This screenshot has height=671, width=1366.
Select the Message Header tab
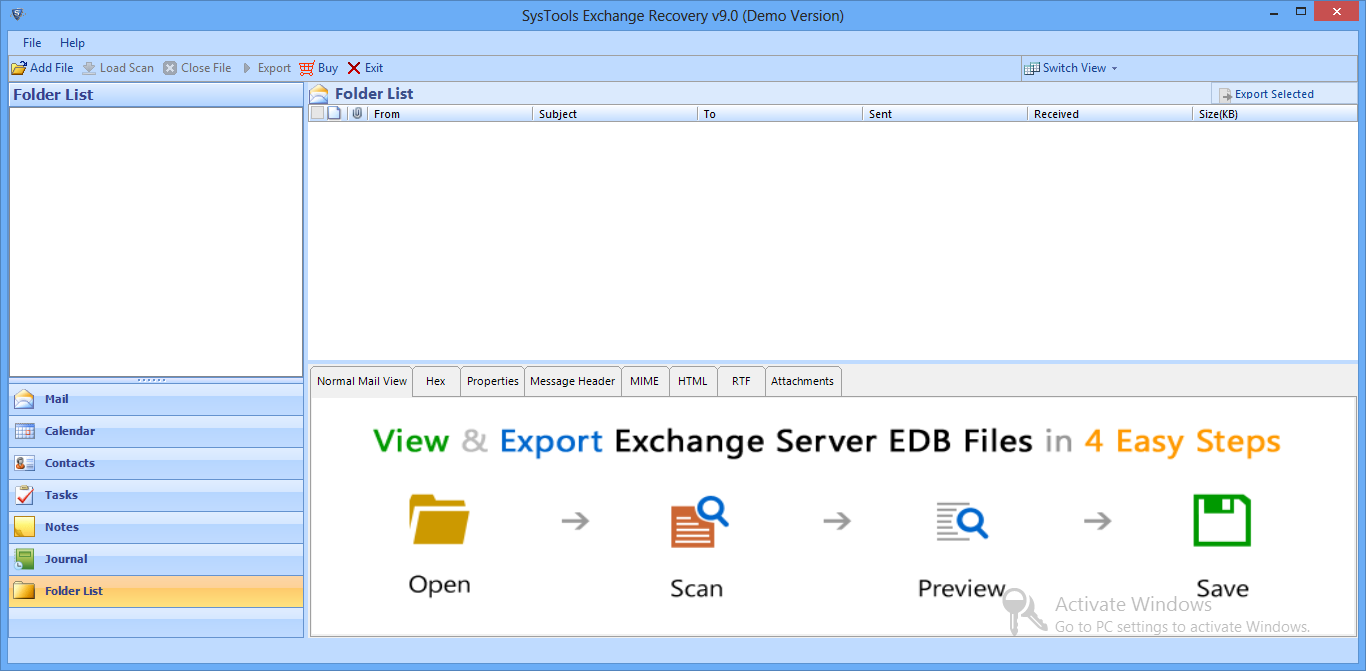coord(573,381)
